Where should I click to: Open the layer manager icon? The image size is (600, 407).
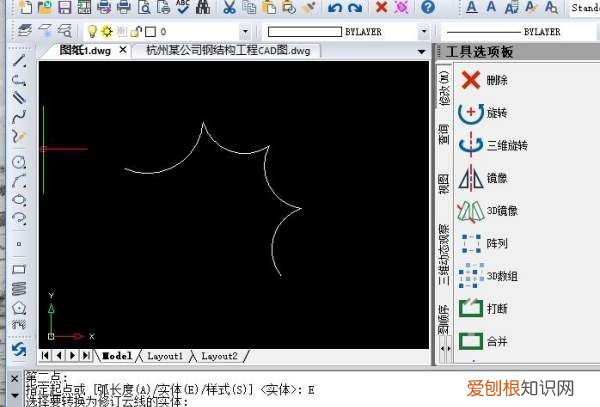click(x=25, y=31)
